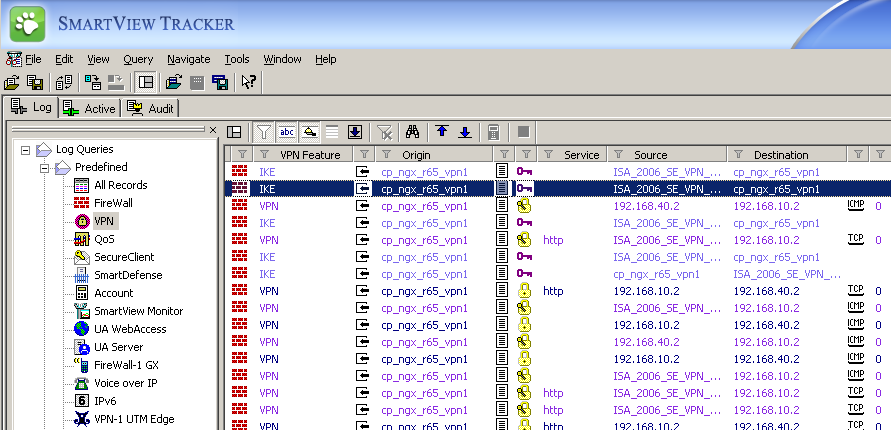Switch to the Audit tab
This screenshot has width=891, height=430.
tap(151, 108)
